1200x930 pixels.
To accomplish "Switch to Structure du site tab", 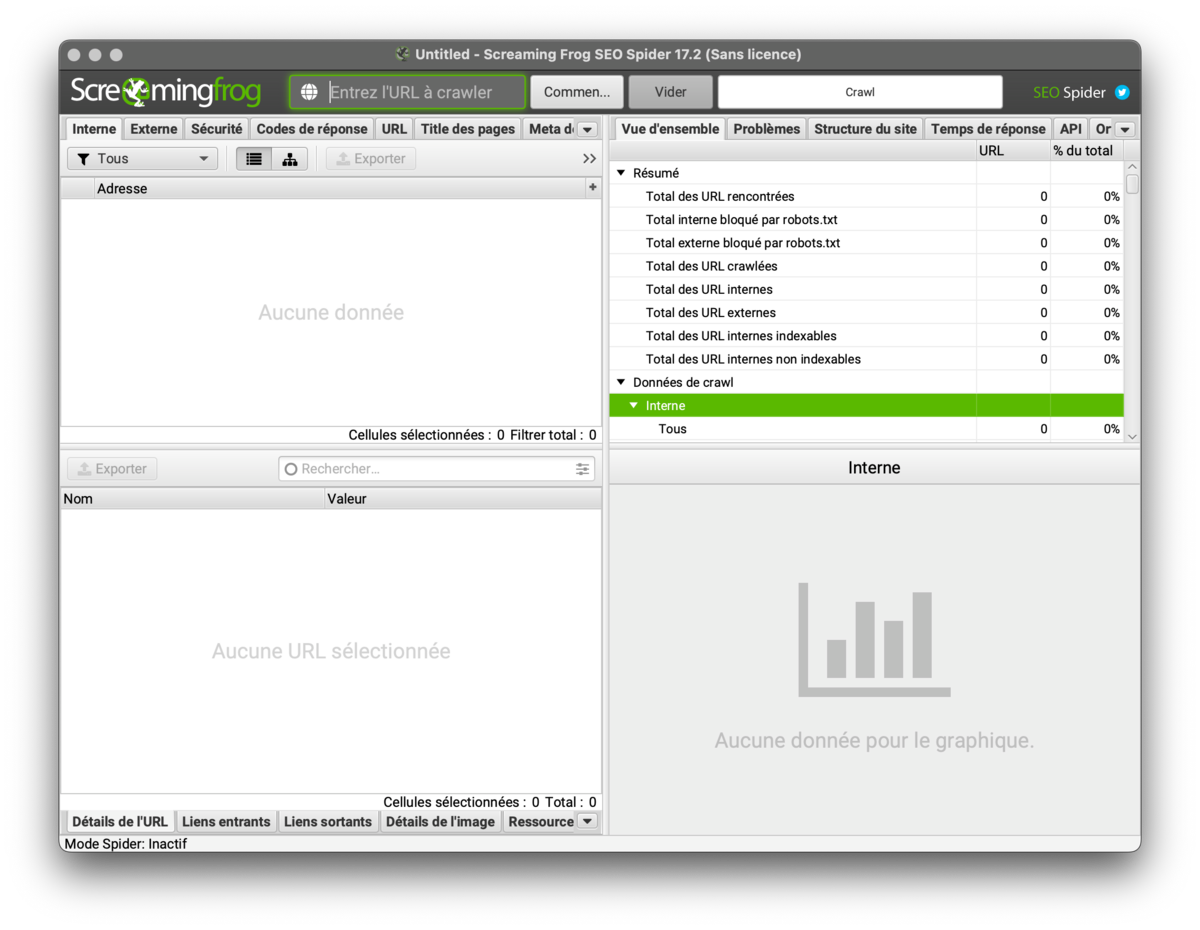I will click(x=866, y=129).
